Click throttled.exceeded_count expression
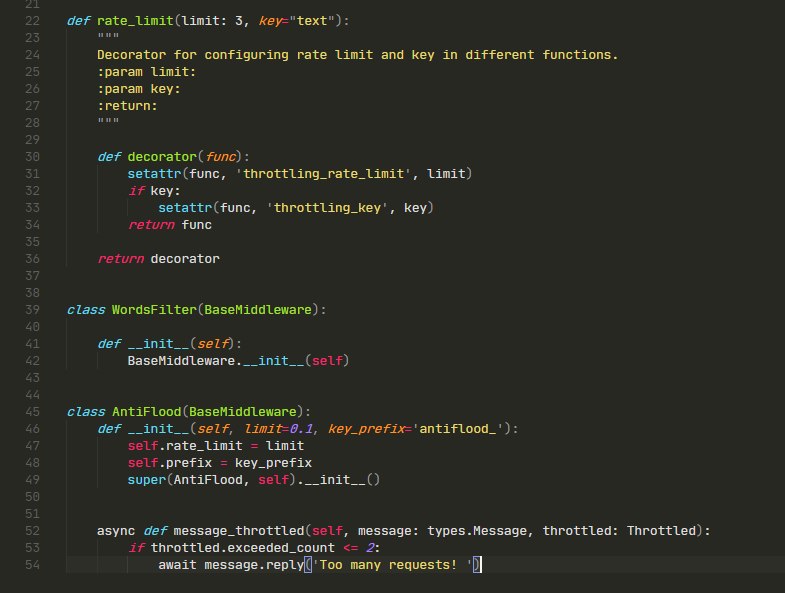Screen dimensions: 785x593 tap(243, 548)
